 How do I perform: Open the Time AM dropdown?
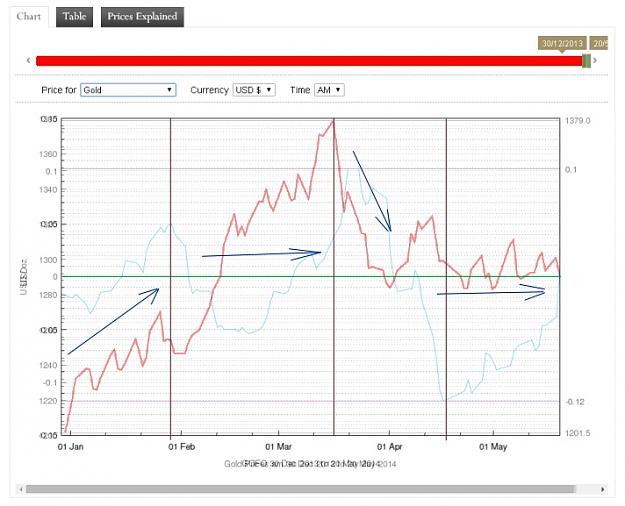point(329,90)
